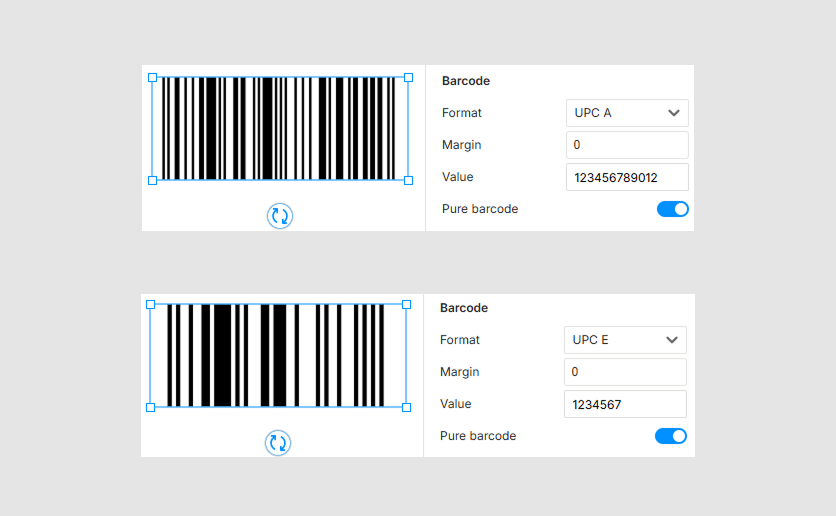The height and width of the screenshot is (516, 836).
Task: Click the Margin field in UPC E panel
Action: tap(625, 372)
